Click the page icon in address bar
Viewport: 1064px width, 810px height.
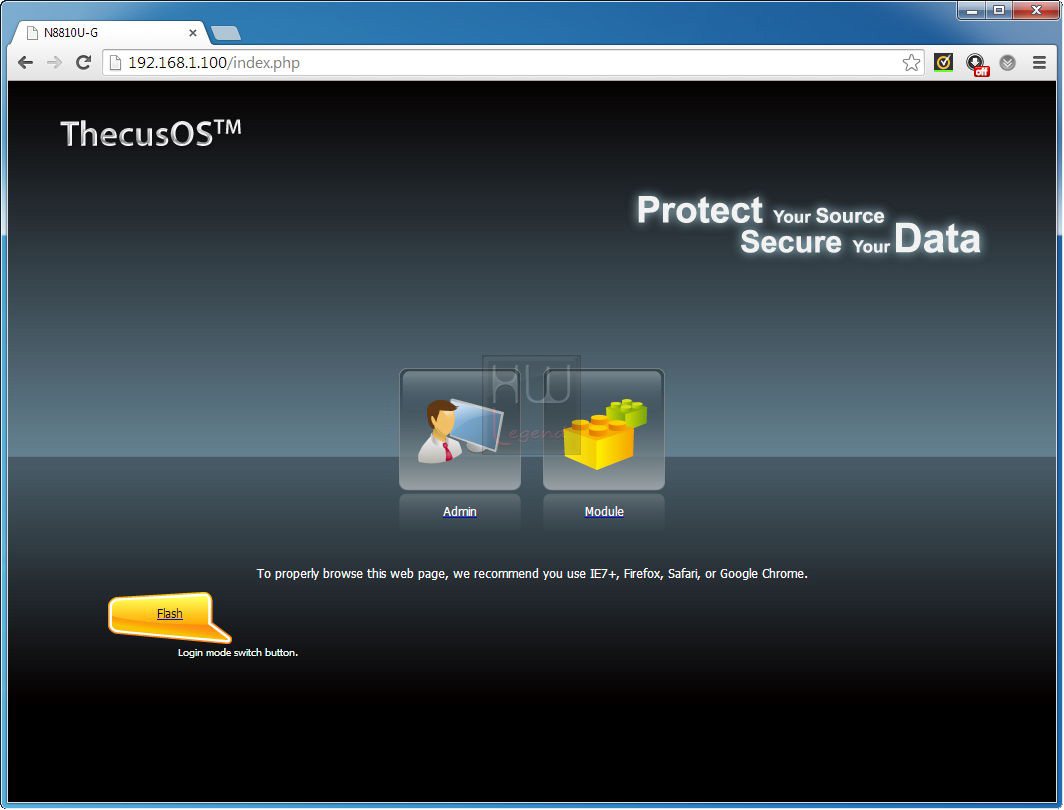pyautogui.click(x=115, y=63)
